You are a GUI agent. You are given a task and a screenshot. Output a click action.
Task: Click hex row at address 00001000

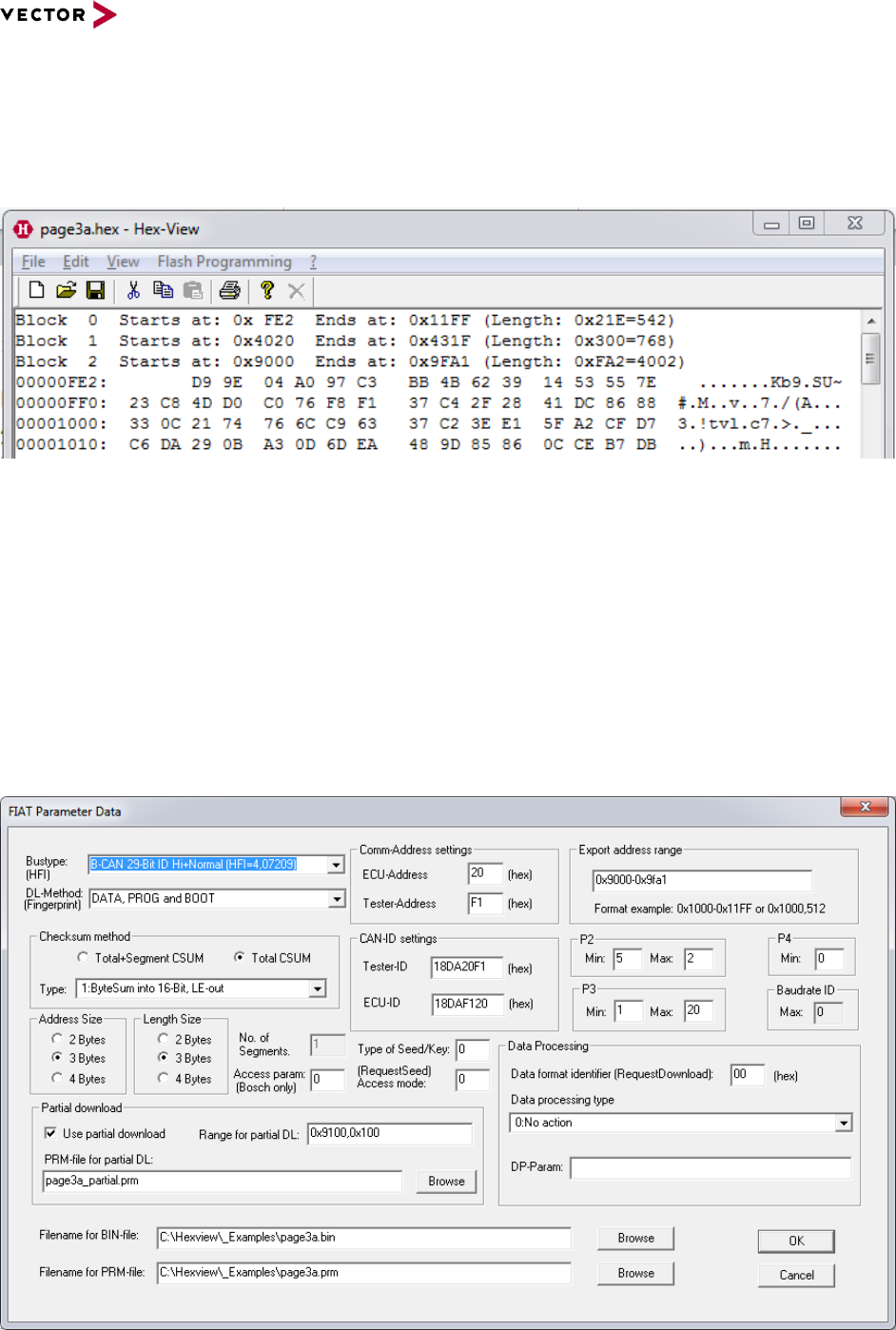pos(428,424)
